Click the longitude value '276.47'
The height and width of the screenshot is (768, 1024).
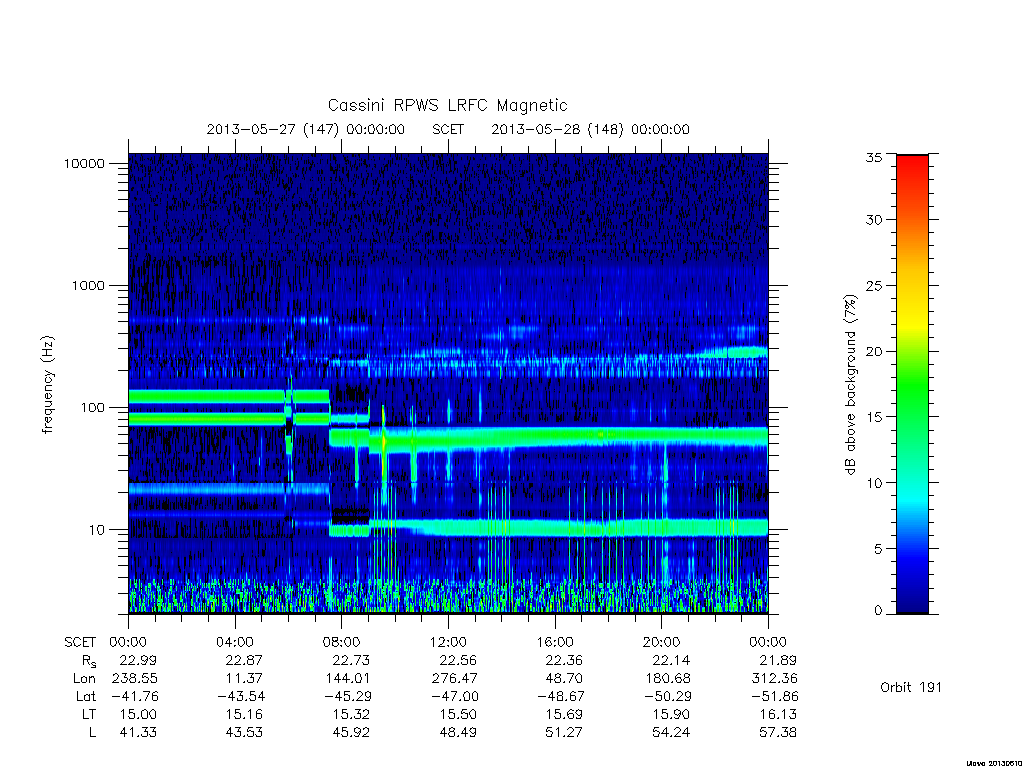click(x=455, y=679)
